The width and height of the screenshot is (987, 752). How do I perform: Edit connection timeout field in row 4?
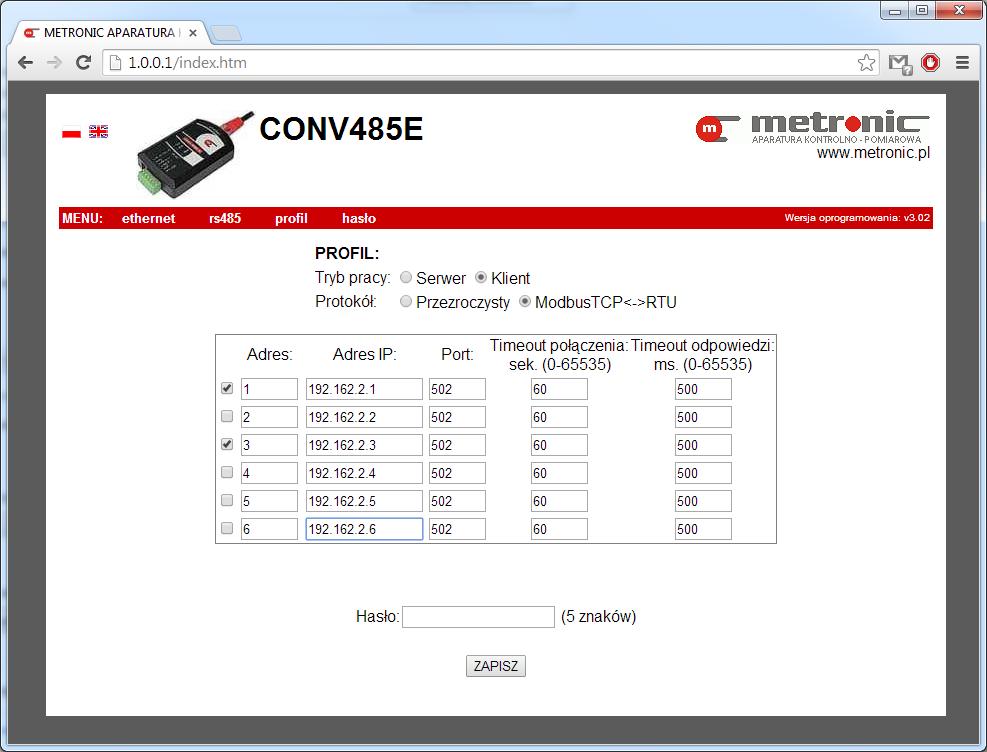tap(559, 473)
